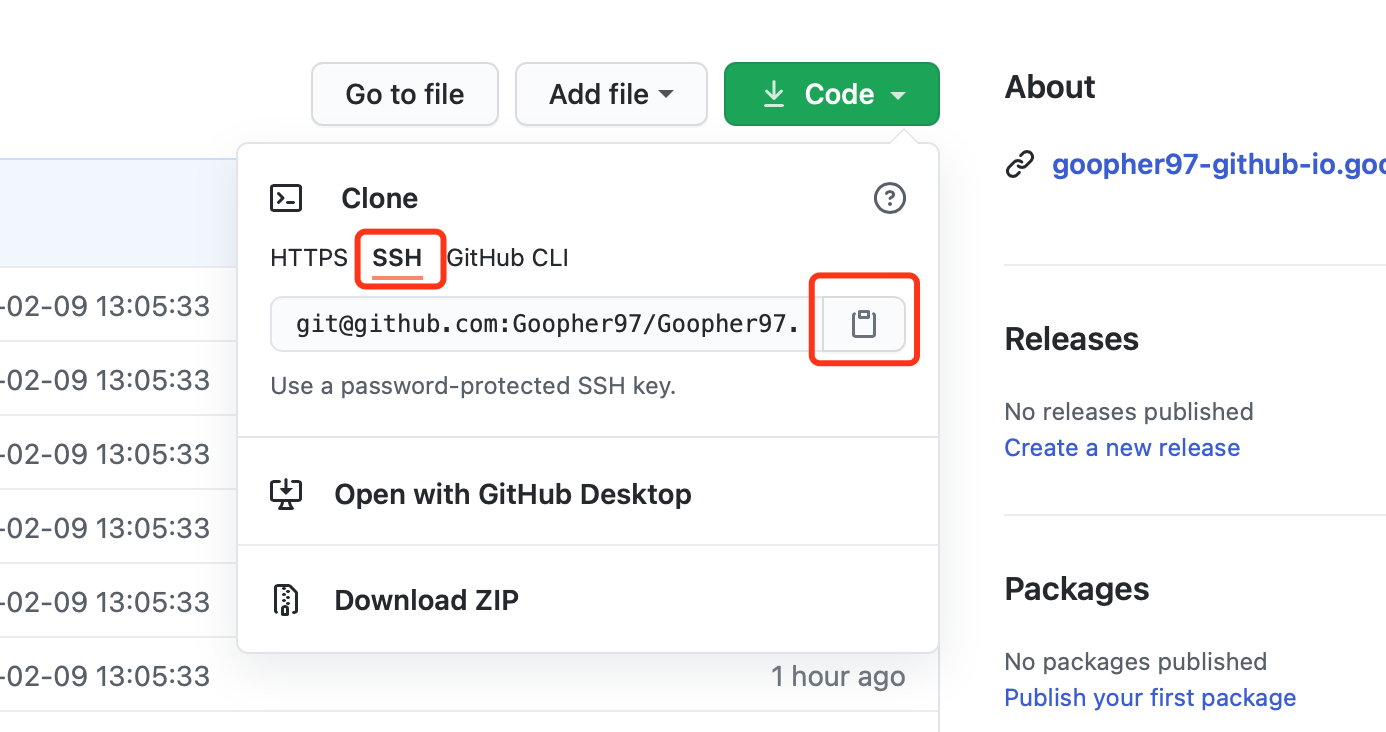Click the terminal icon beside Clone
1386x732 pixels.
coord(286,198)
